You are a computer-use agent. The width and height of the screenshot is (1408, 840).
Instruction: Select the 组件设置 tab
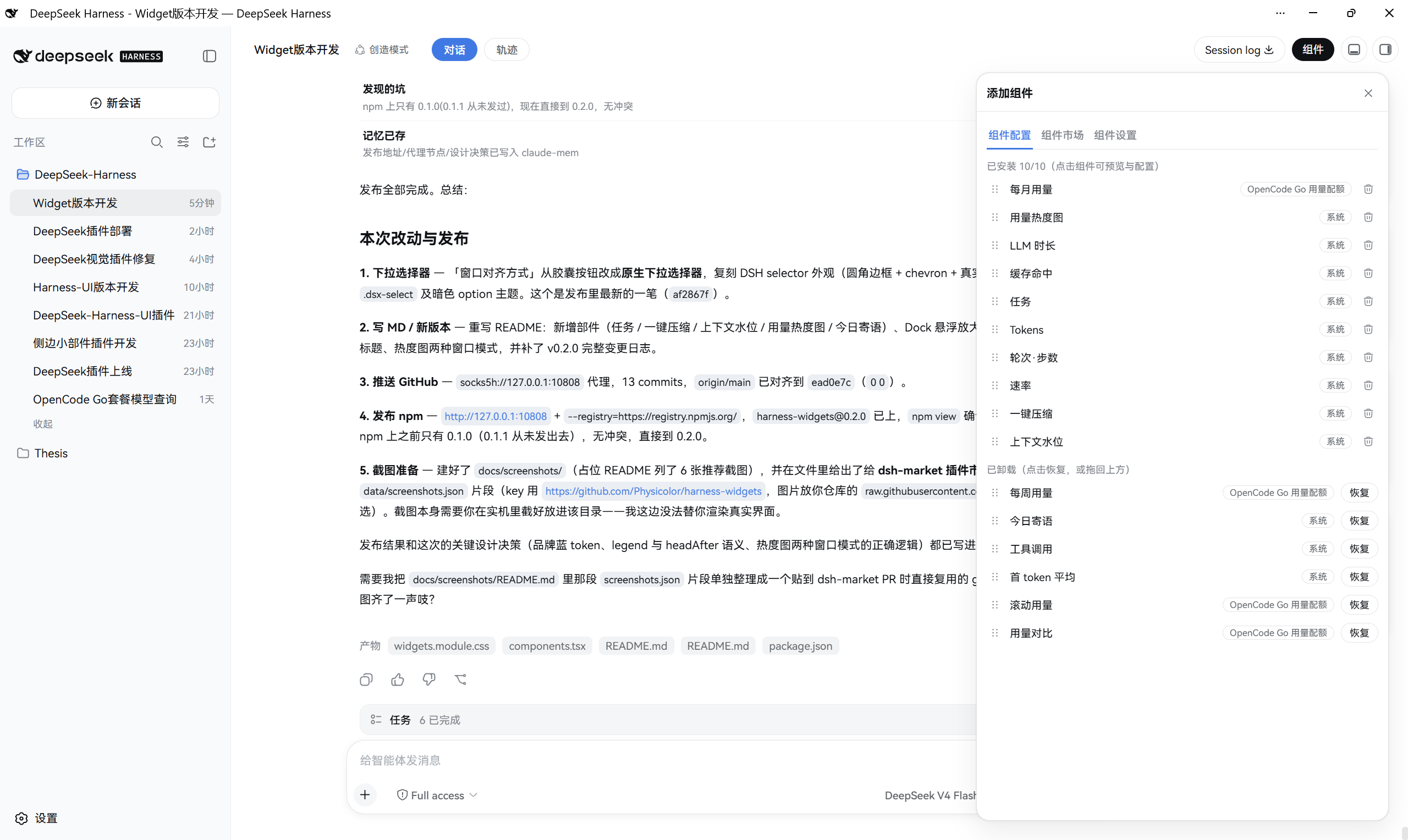tap(1115, 135)
